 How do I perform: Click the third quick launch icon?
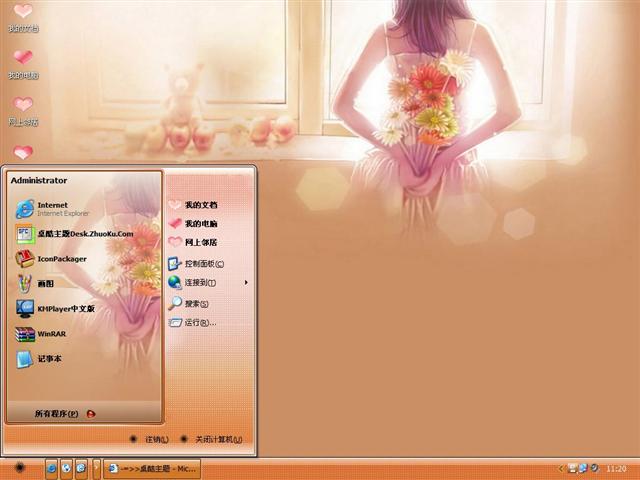point(81,469)
